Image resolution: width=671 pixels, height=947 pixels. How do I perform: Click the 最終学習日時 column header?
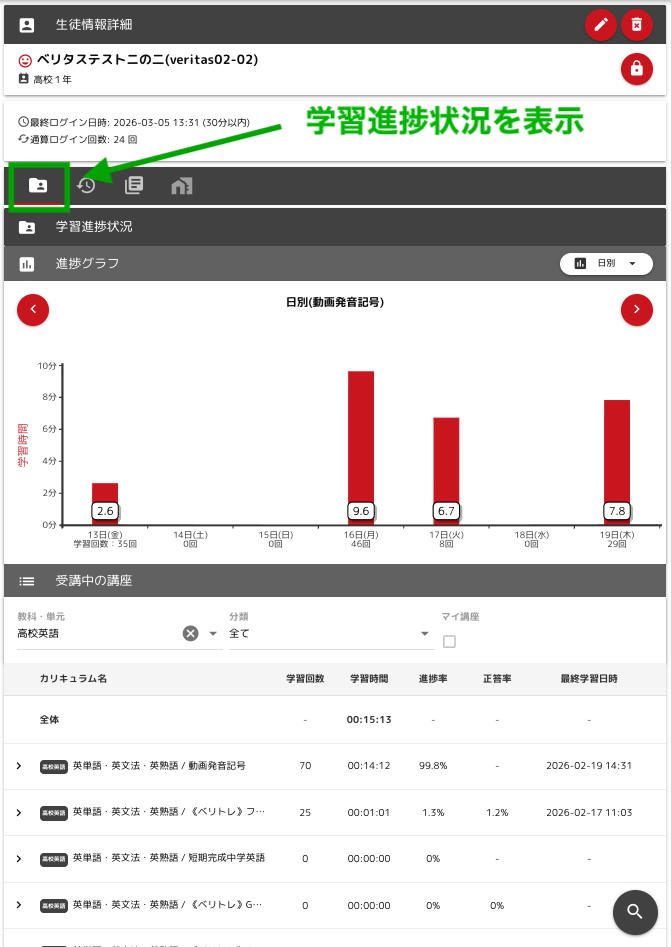point(589,679)
